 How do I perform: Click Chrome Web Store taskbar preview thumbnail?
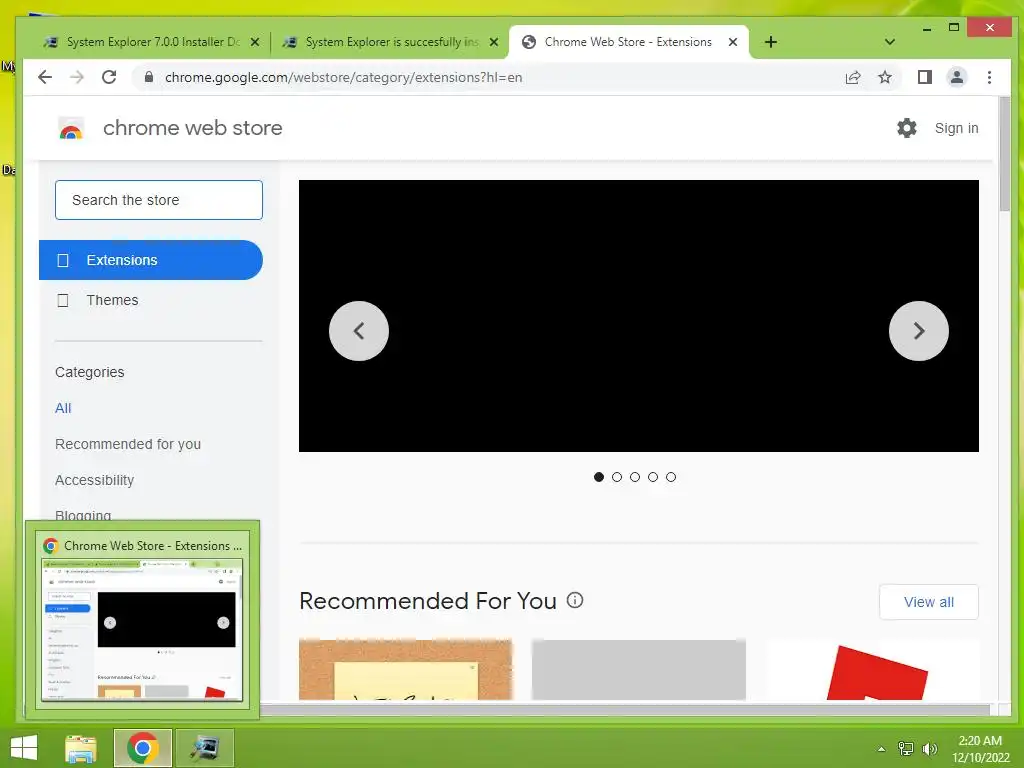coord(142,630)
